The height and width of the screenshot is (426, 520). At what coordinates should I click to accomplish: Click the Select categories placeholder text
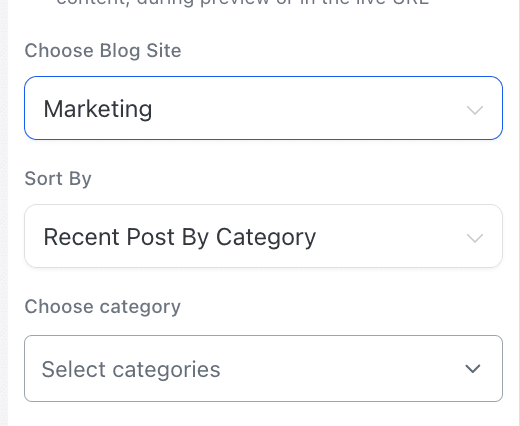131,369
